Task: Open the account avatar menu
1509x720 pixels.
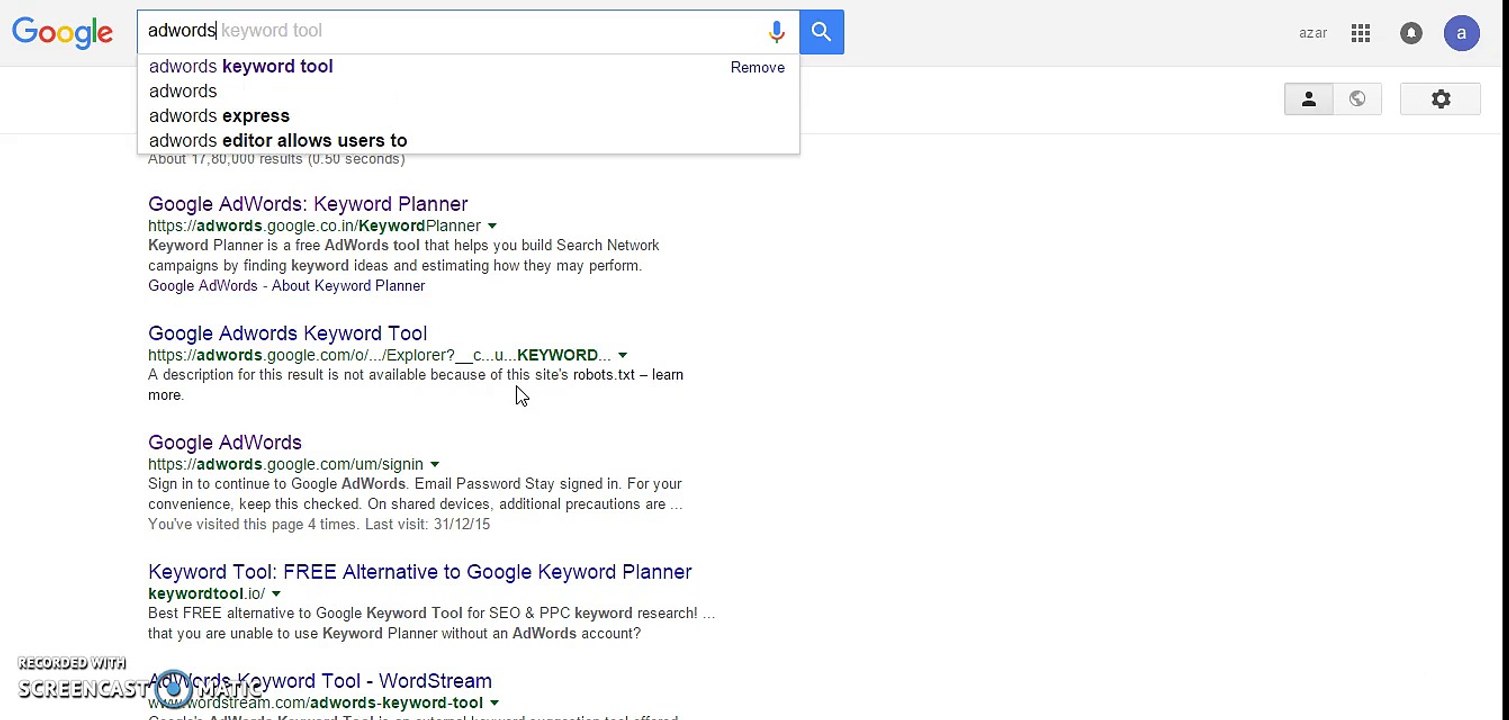Action: [x=1461, y=33]
